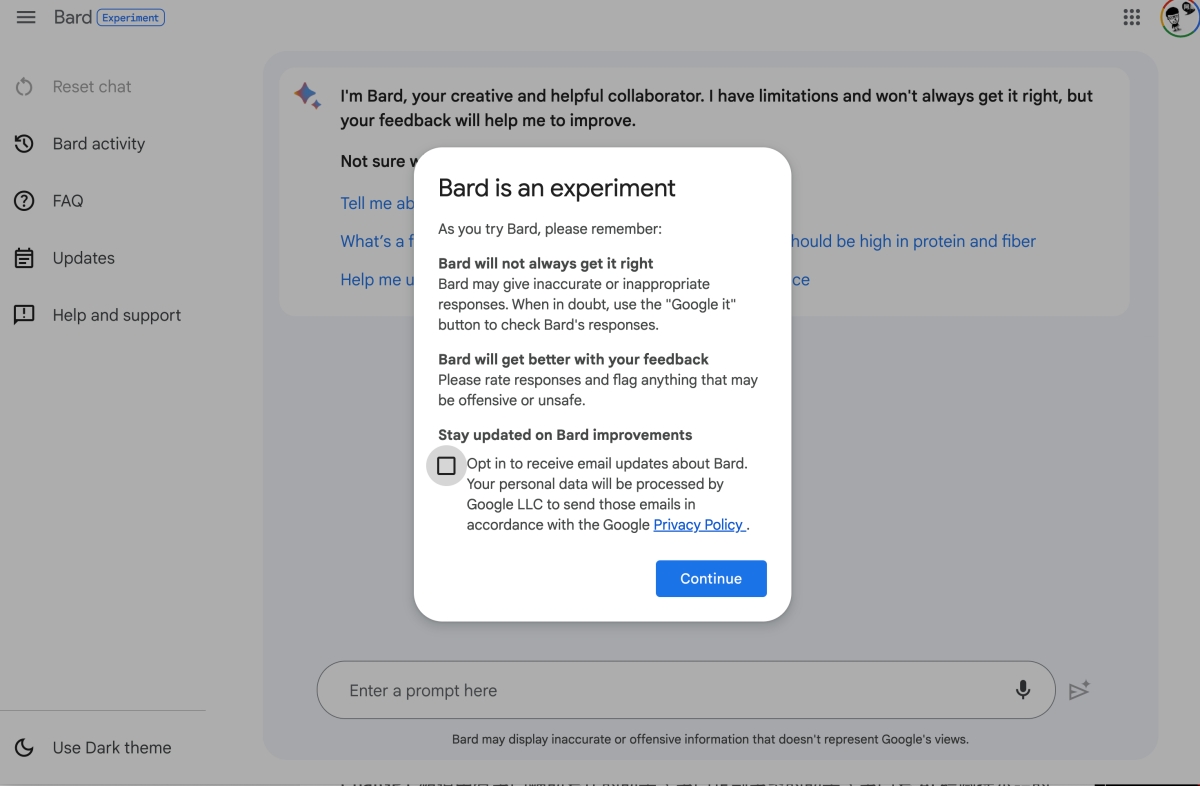Click the Updates calendar icon
The image size is (1200, 786).
(25, 258)
